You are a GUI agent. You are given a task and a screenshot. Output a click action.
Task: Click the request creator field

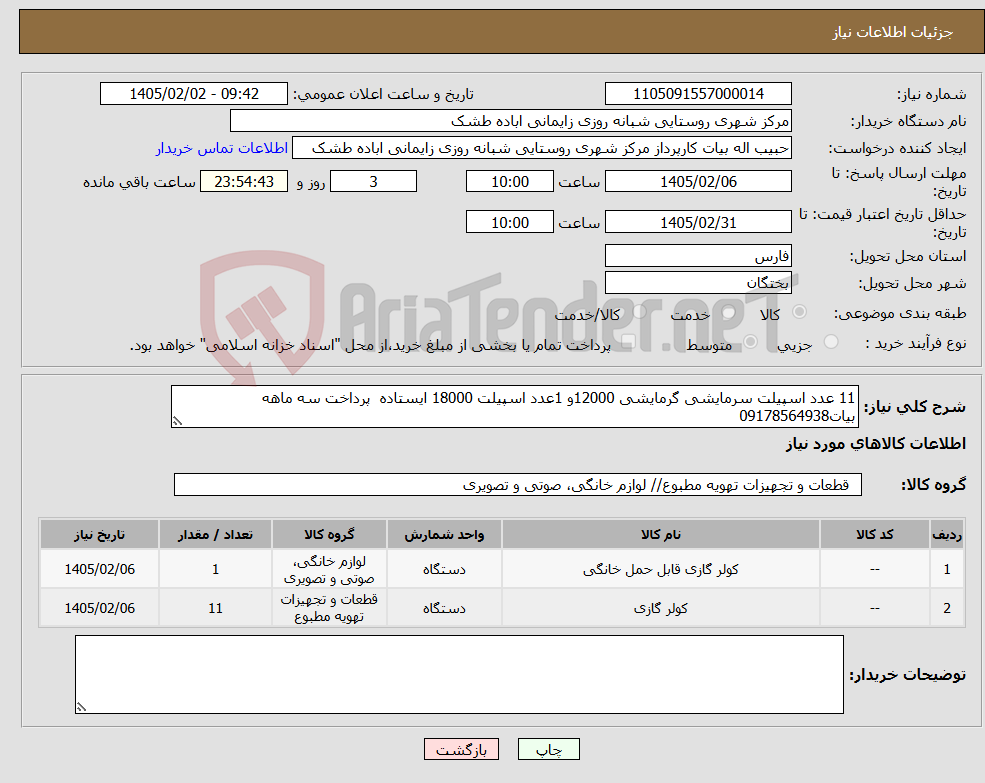click(x=541, y=148)
